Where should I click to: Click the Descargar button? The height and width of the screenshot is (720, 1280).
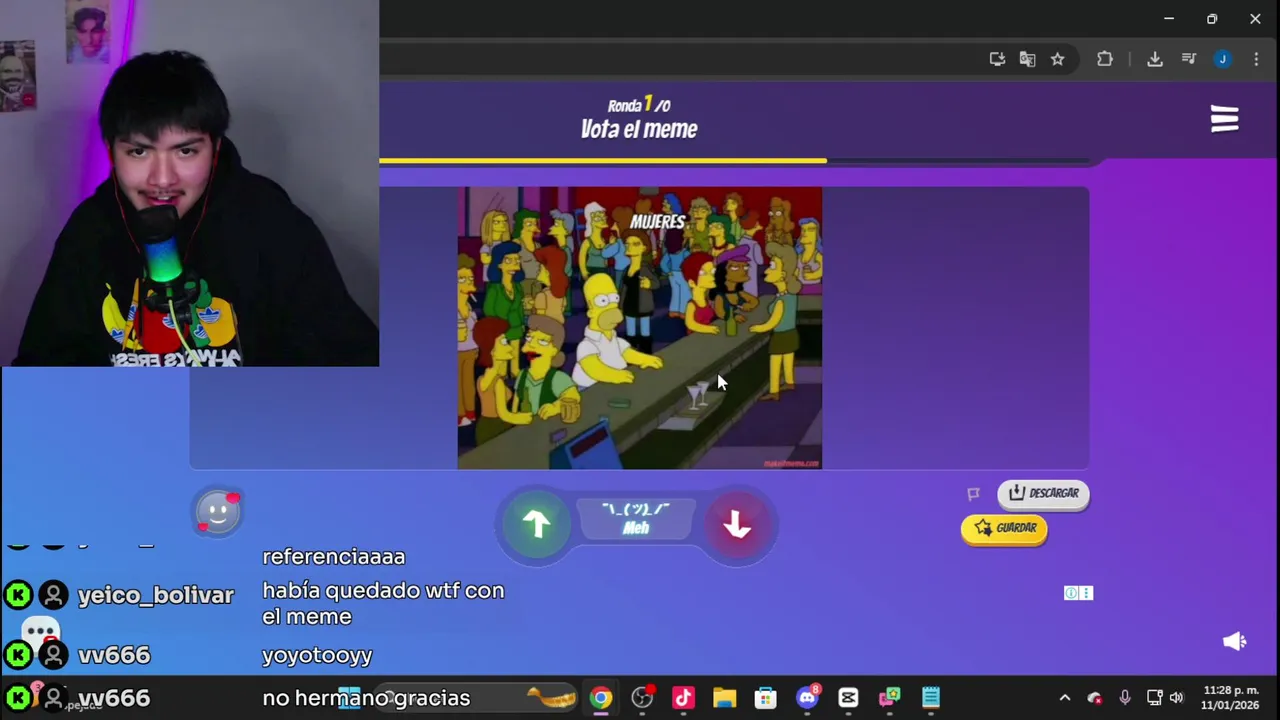pos(1043,493)
